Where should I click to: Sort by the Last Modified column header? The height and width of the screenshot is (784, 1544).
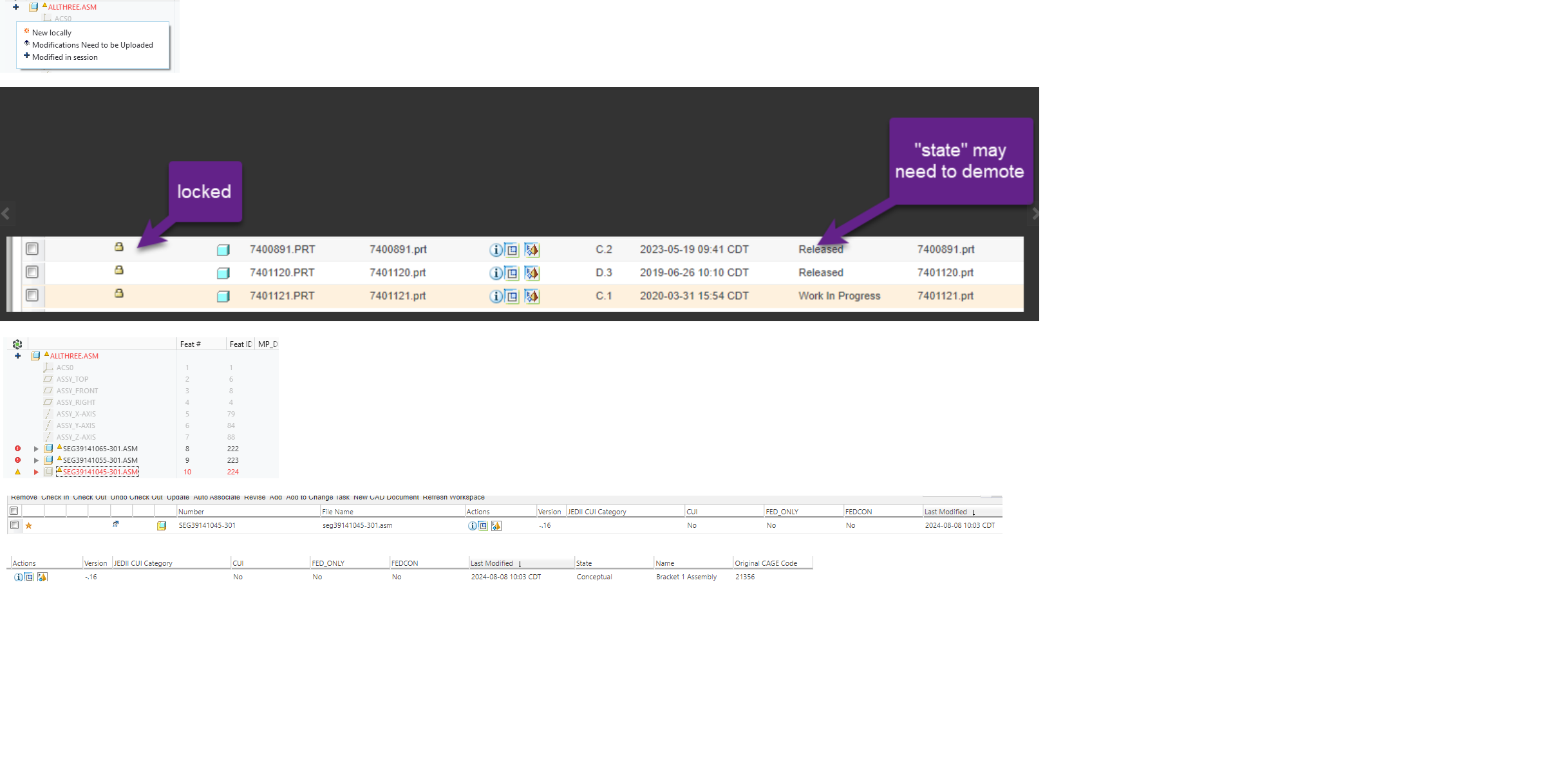(945, 512)
